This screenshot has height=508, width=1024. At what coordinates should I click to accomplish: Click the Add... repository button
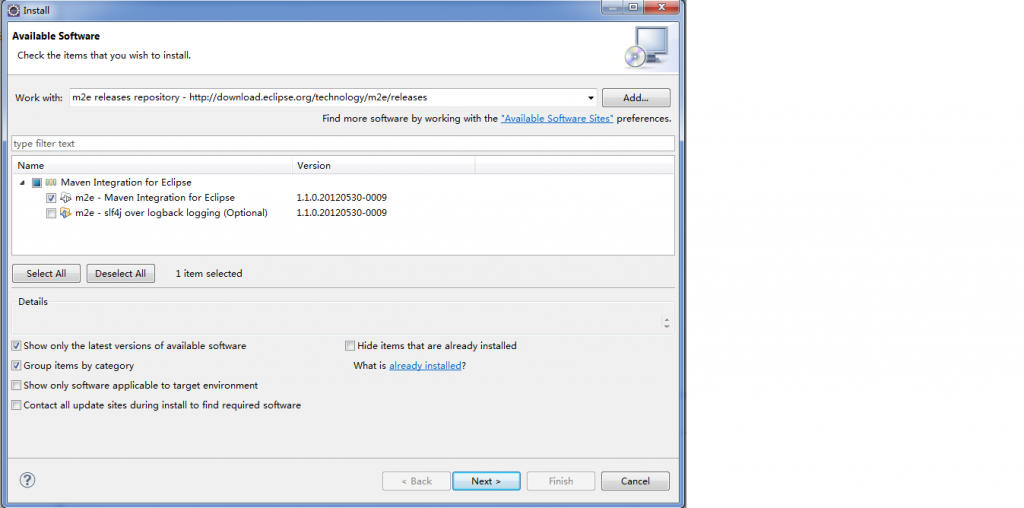tap(636, 98)
